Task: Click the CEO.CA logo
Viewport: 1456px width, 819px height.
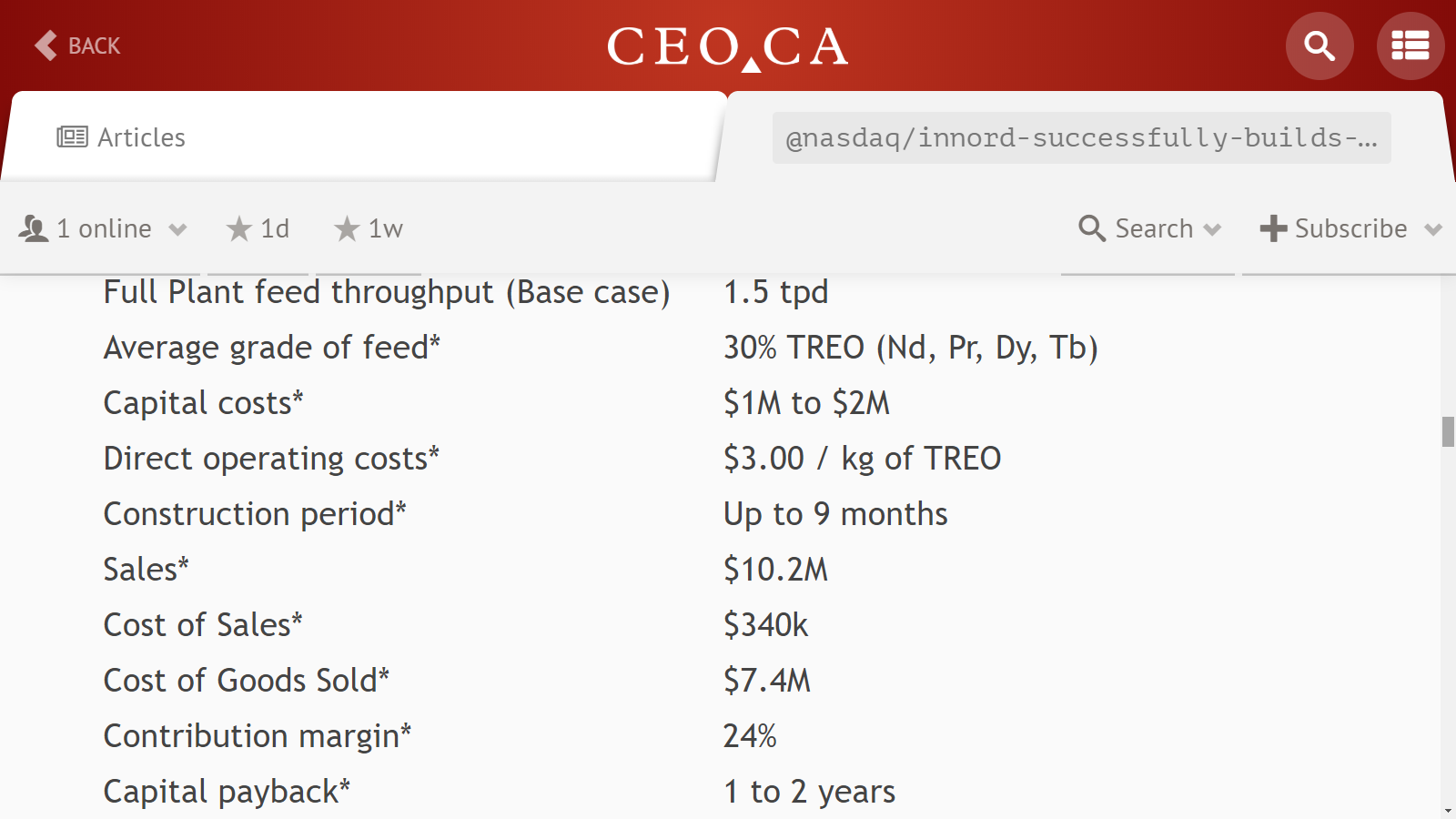Action: pyautogui.click(x=727, y=47)
